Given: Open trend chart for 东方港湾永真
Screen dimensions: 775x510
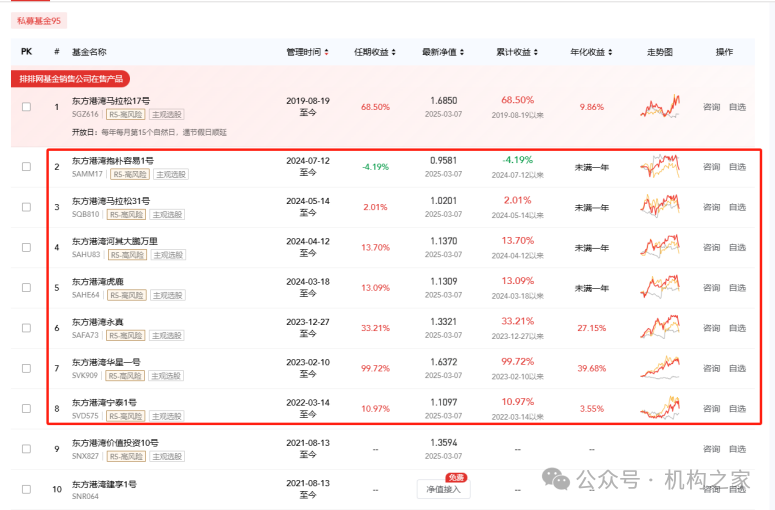Looking at the screenshot, I should 660,327.
